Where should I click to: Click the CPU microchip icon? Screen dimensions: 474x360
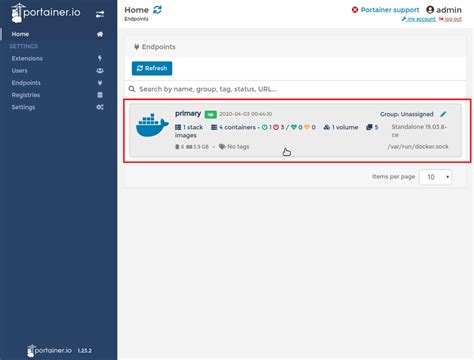(177, 147)
